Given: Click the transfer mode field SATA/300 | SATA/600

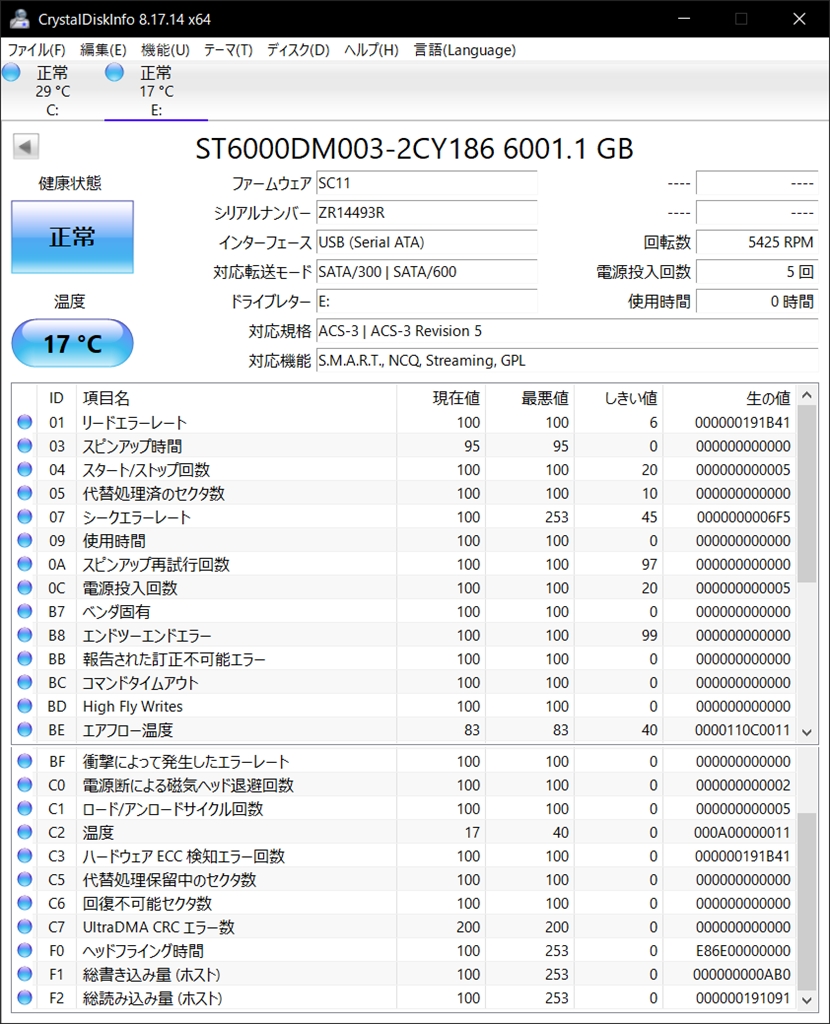Looking at the screenshot, I should (426, 272).
